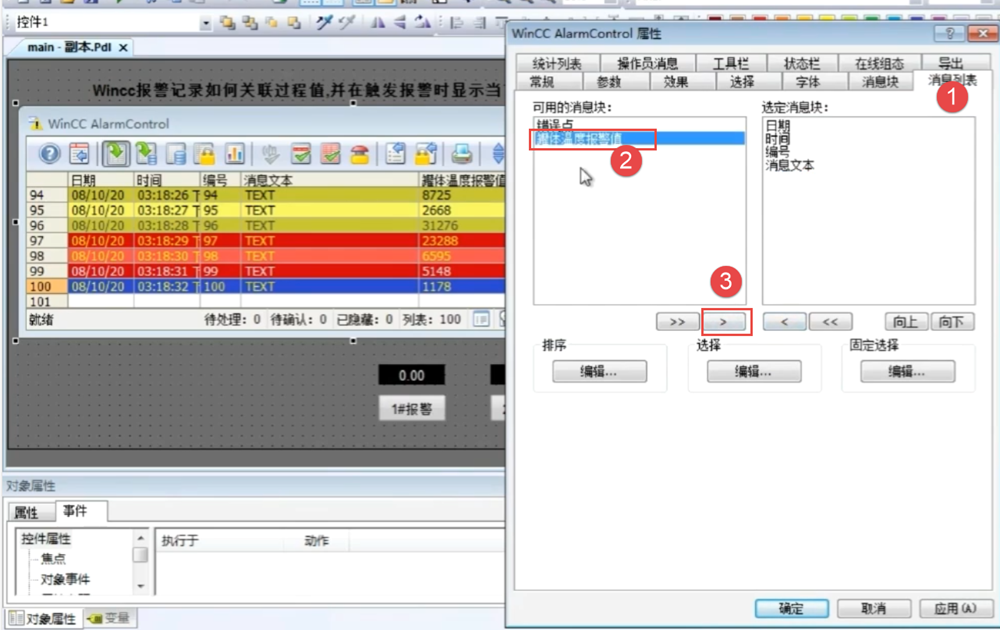Open the 控件1 object dropdown
Viewport: 1000px width, 630px height.
click(206, 22)
